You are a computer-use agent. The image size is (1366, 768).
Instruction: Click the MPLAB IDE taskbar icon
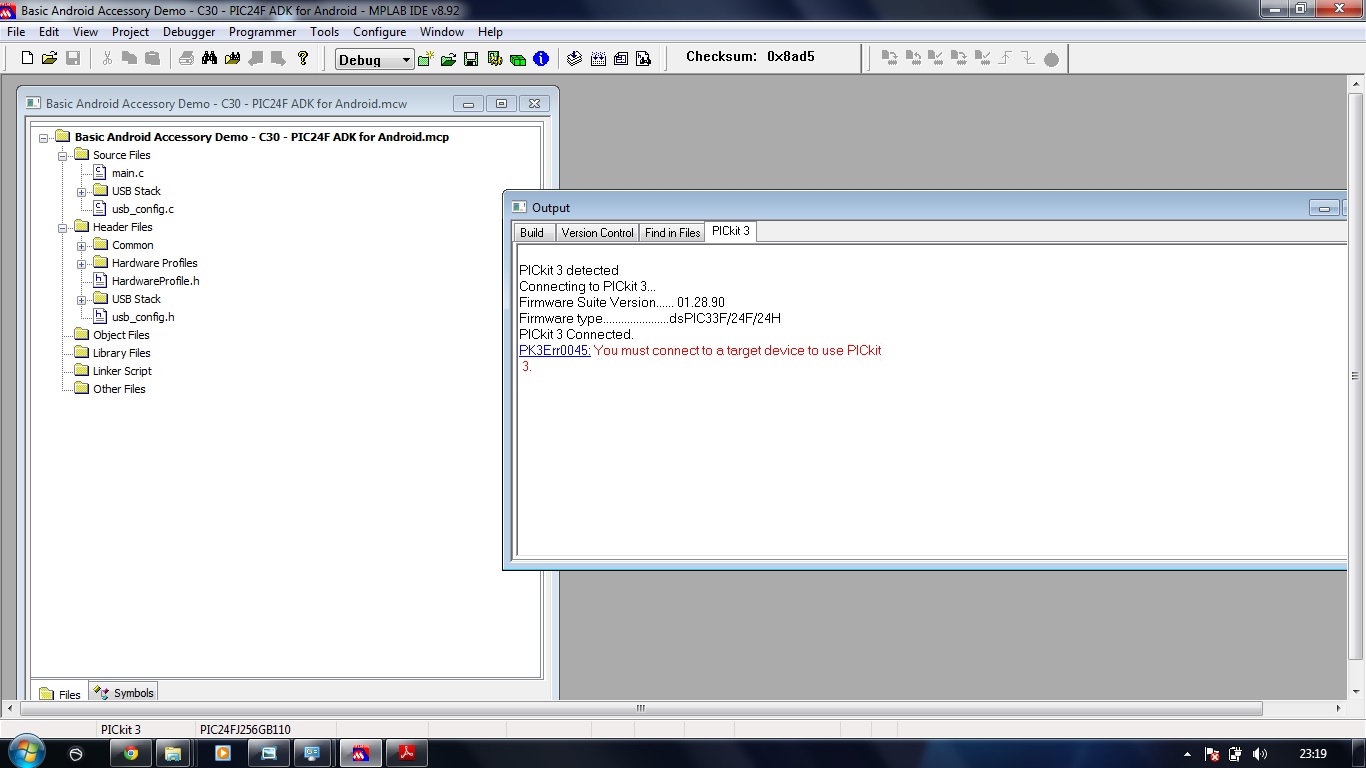(x=361, y=753)
